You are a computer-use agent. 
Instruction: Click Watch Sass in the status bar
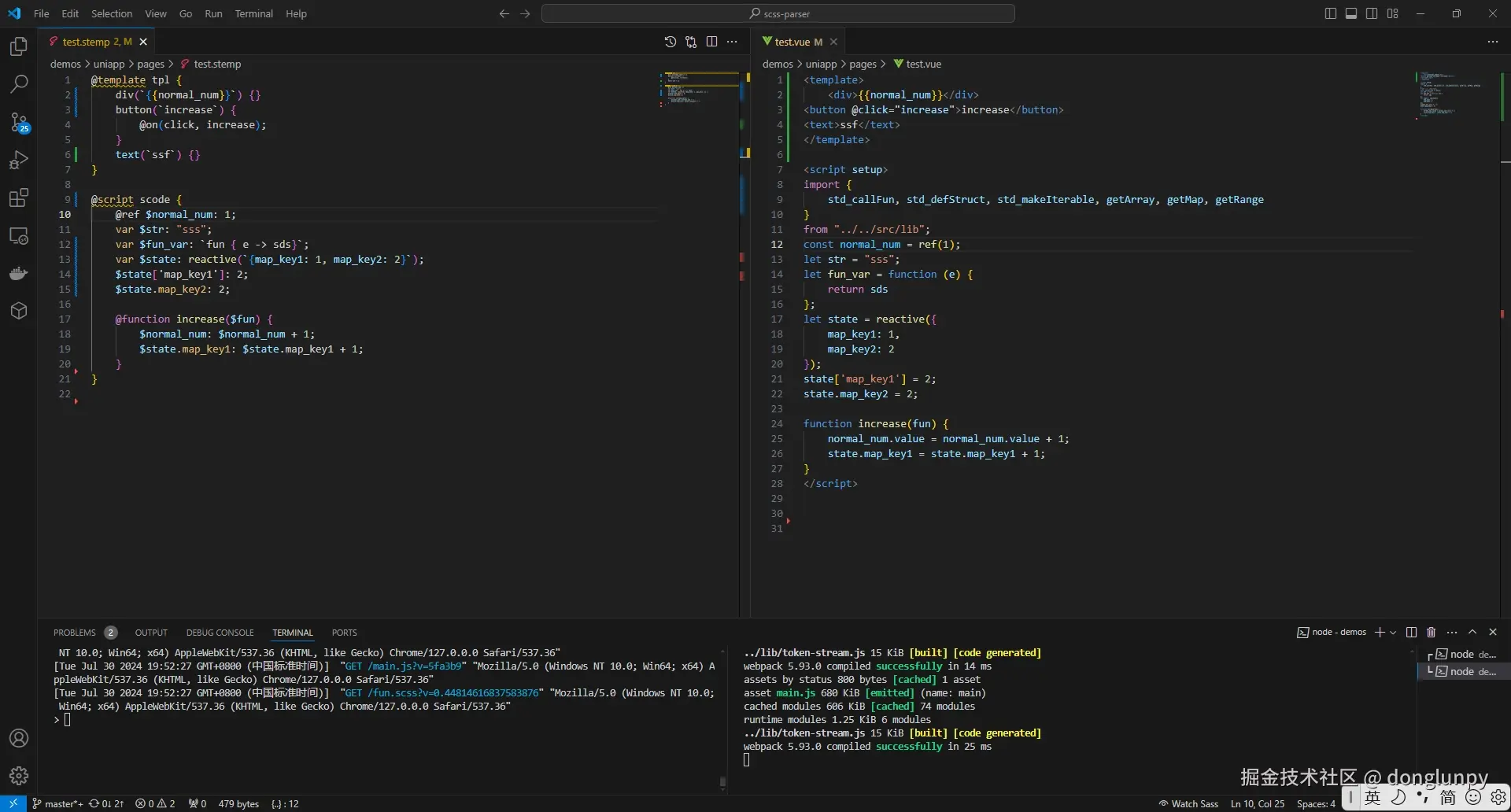1188,803
